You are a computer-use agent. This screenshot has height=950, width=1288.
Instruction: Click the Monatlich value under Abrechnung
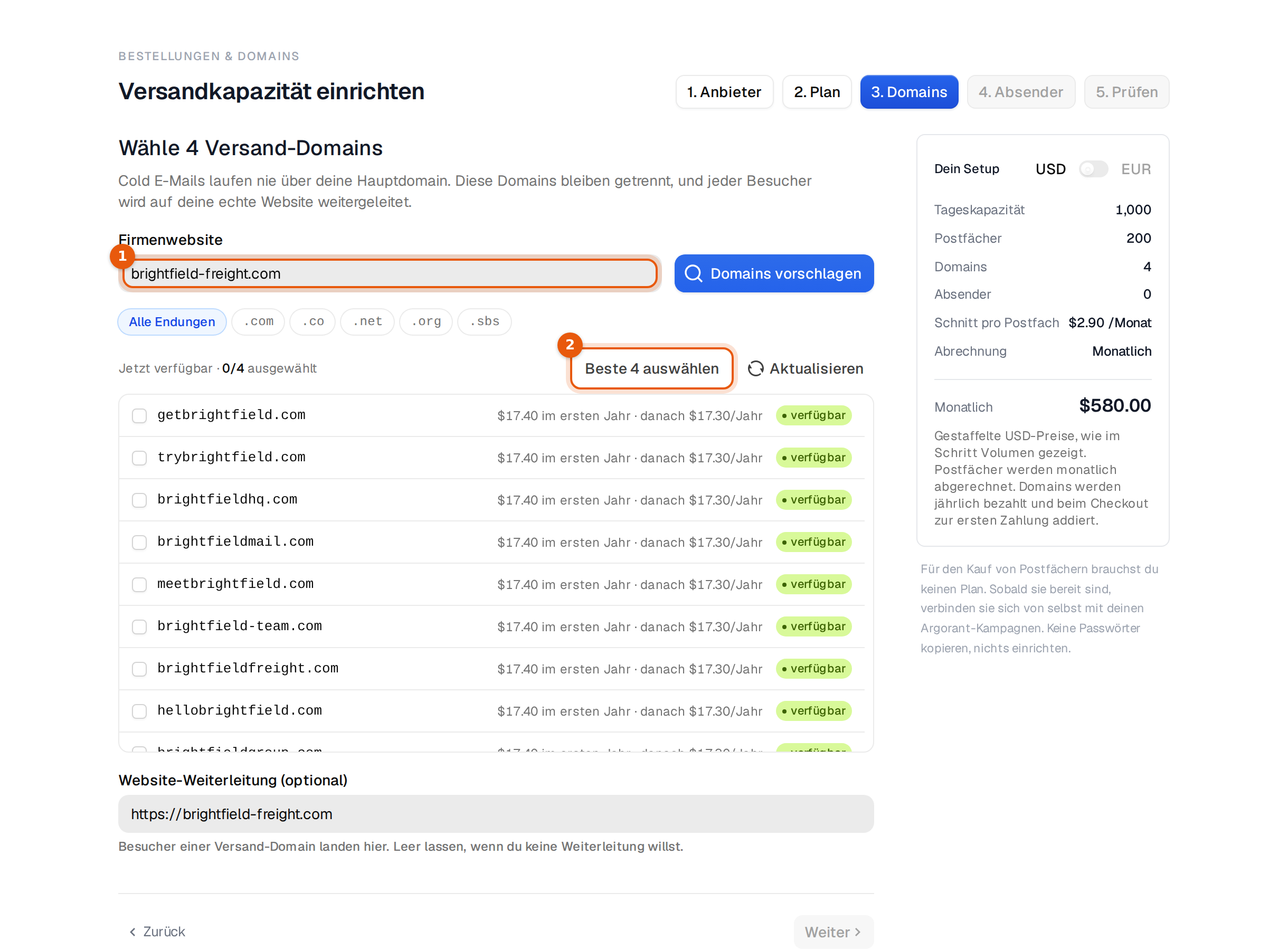pyautogui.click(x=1121, y=351)
